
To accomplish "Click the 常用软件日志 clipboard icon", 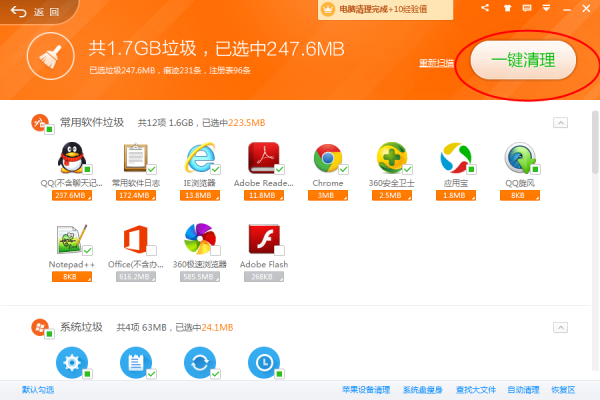I will [135, 157].
